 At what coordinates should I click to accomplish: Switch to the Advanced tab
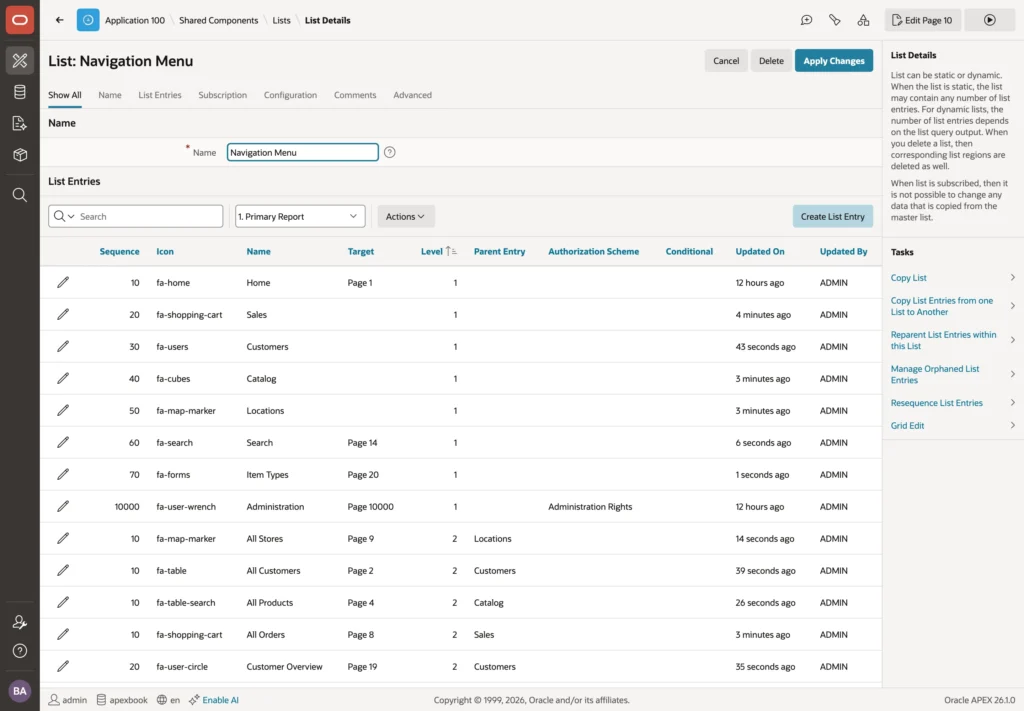coord(412,95)
